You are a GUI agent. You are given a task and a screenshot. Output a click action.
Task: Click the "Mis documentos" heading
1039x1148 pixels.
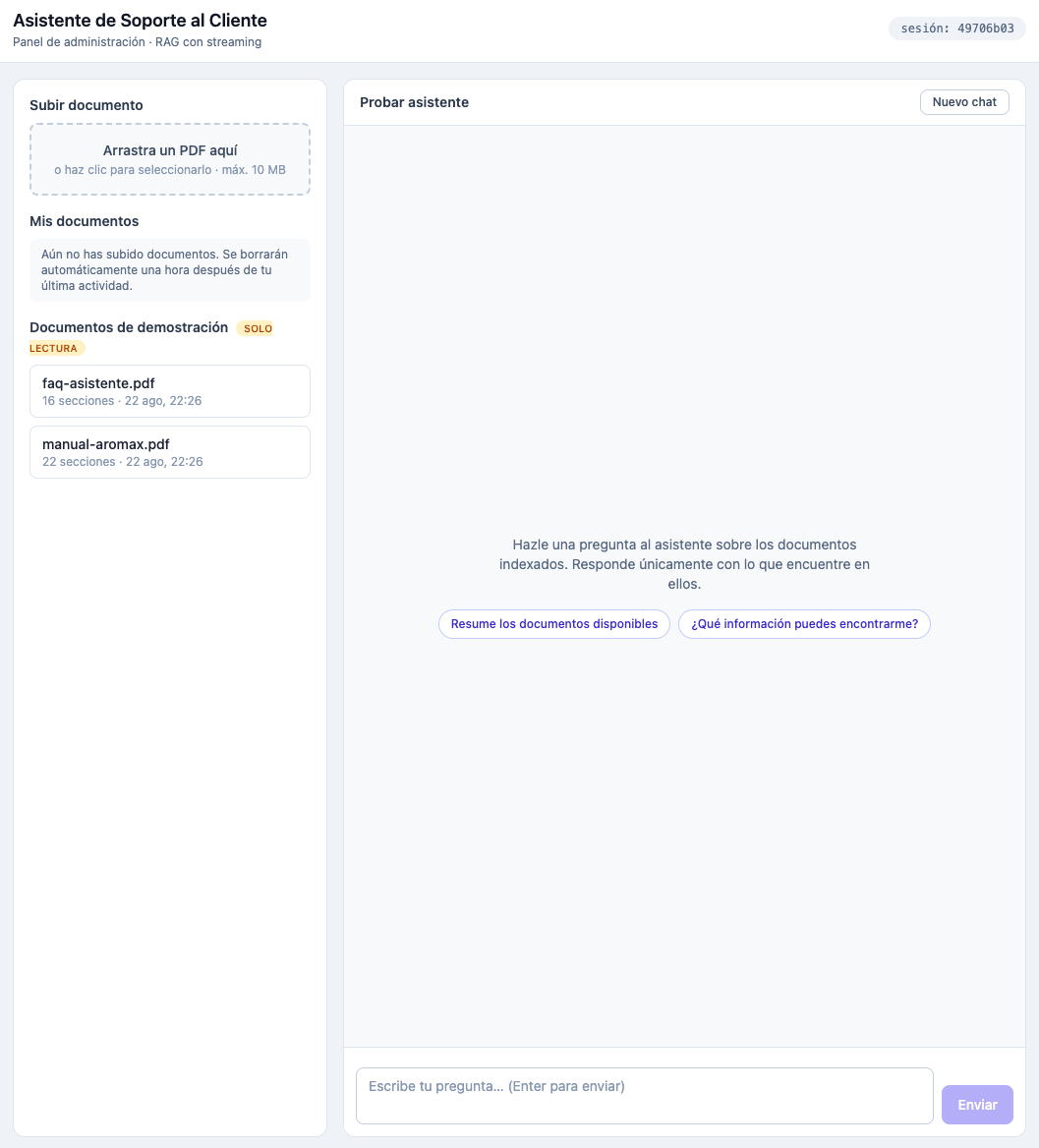(x=85, y=221)
